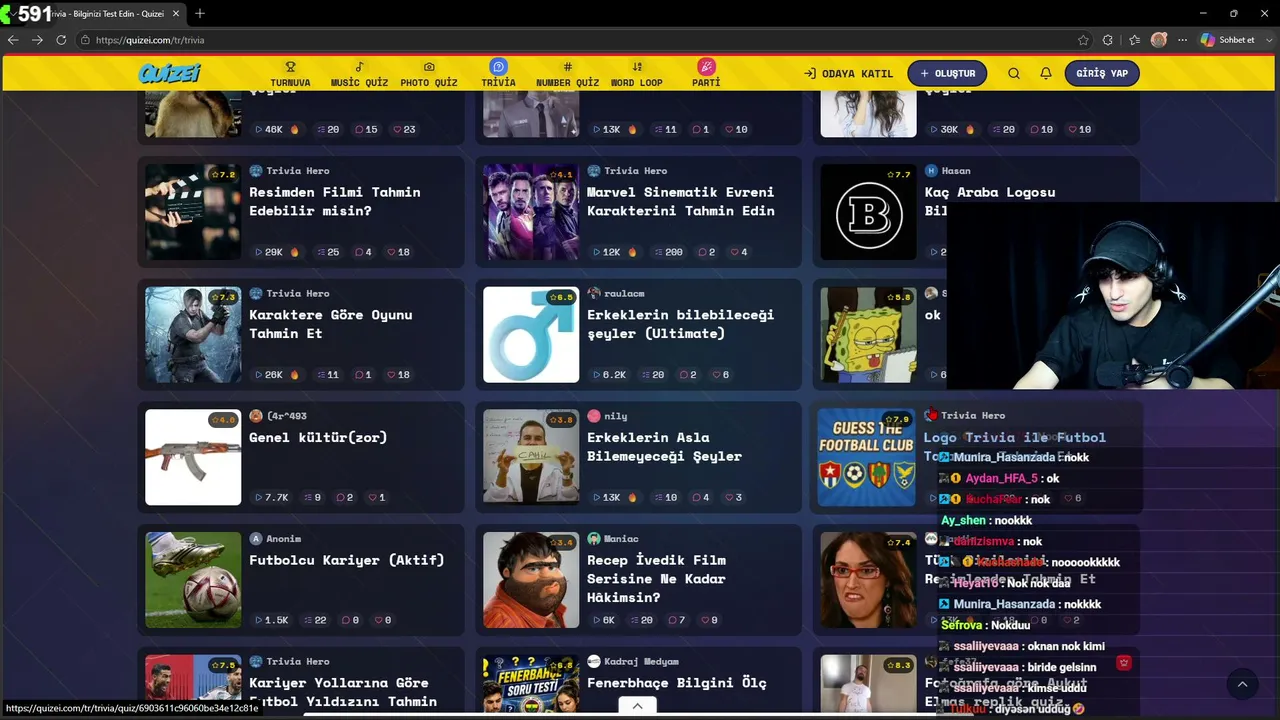
Task: Click the play count icon on Resimden Filmi card
Action: tap(259, 252)
